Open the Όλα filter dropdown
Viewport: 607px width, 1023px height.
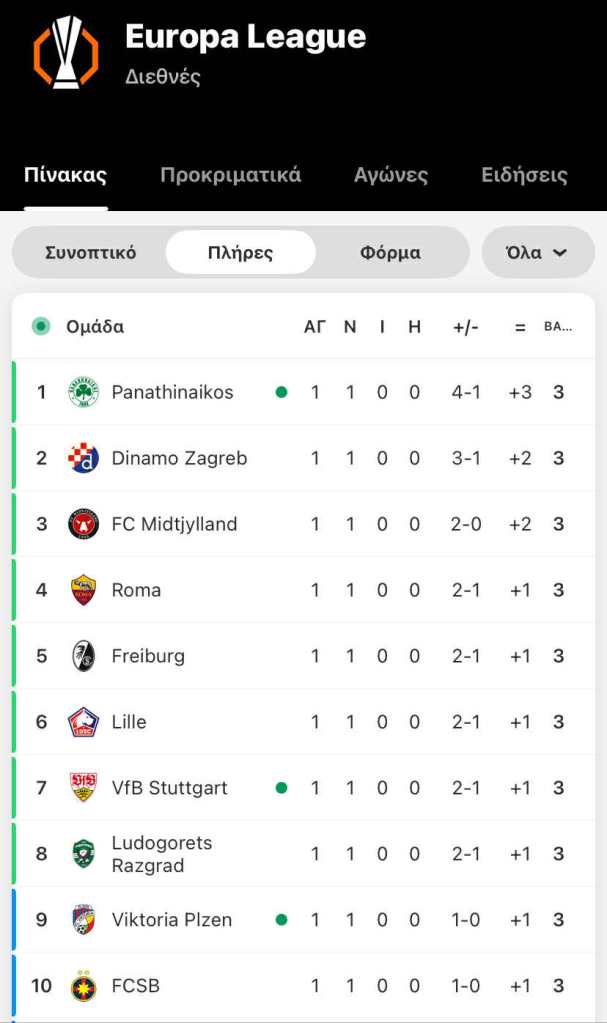538,253
